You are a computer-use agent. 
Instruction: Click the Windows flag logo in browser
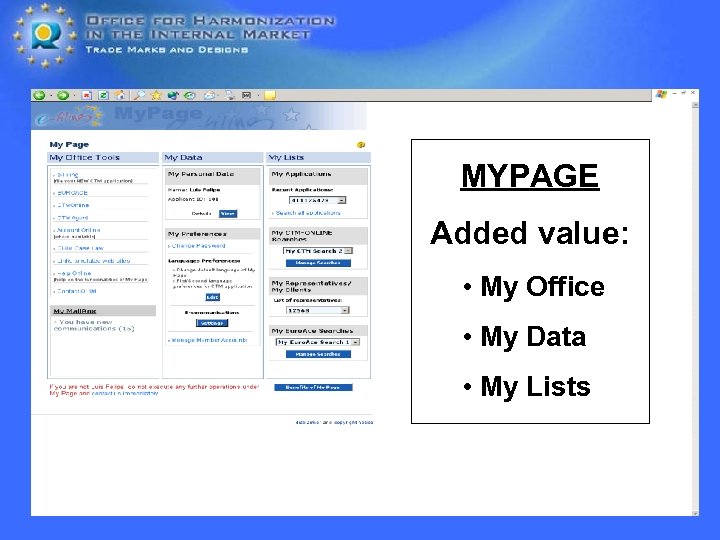coord(661,94)
